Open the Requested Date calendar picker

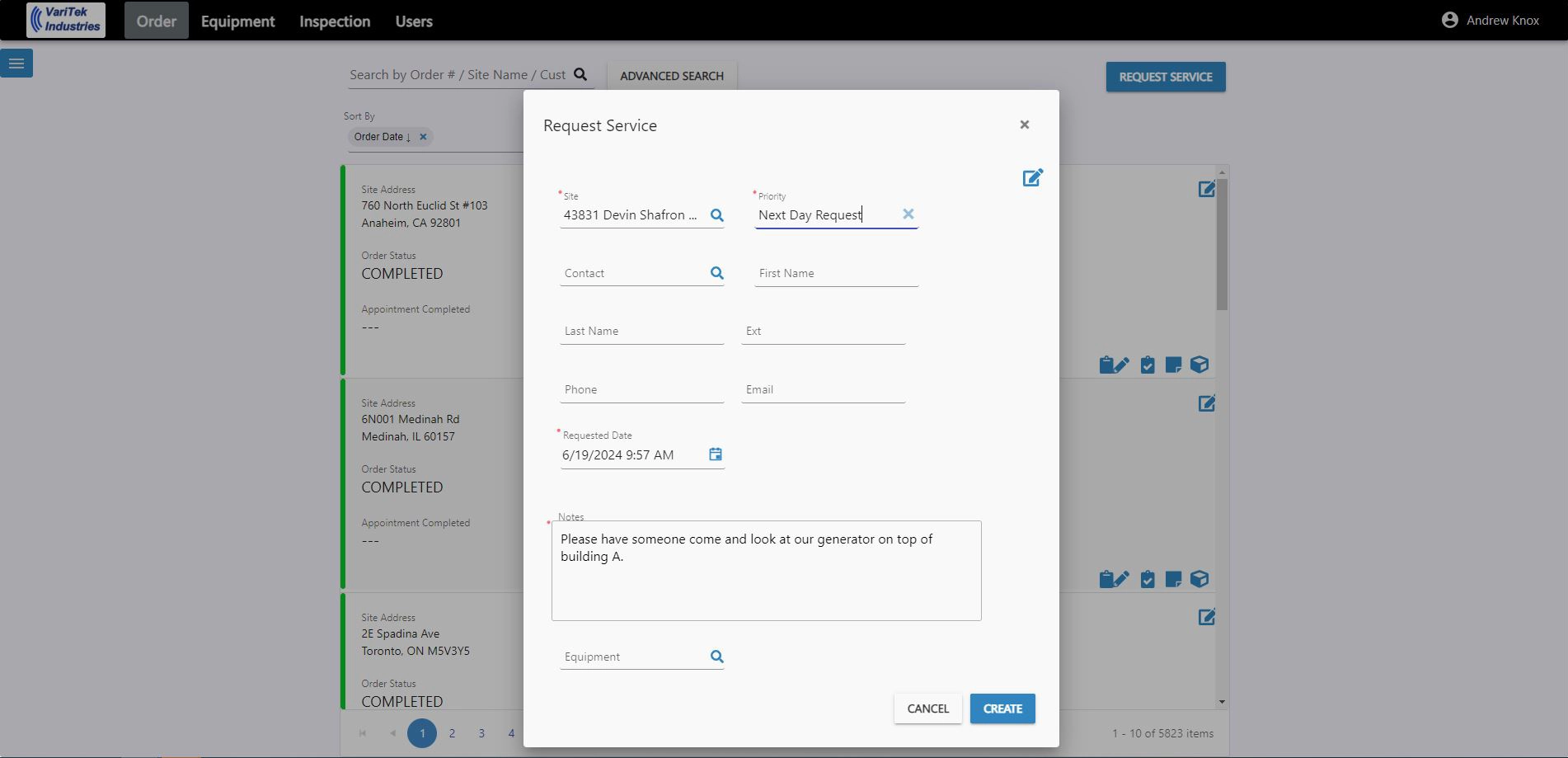(716, 454)
